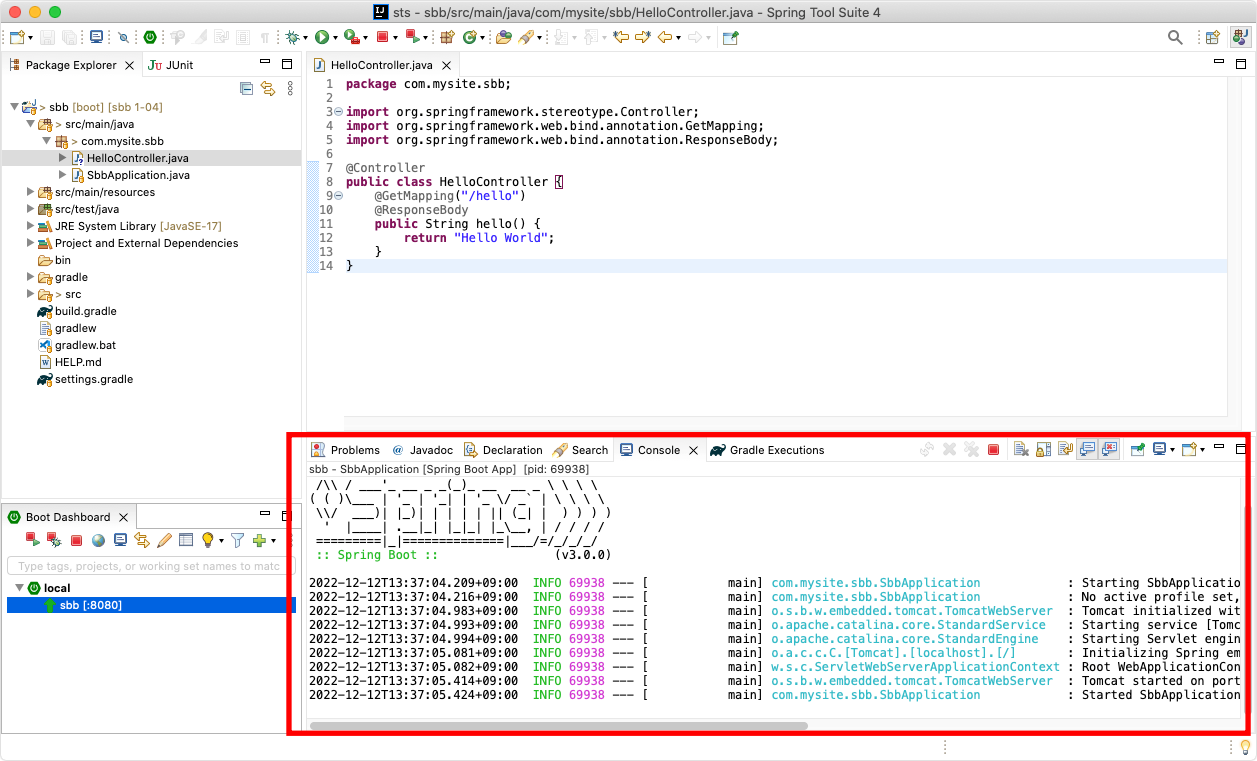
Task: Click the Open Perspective icon in top right
Action: coord(1212,37)
